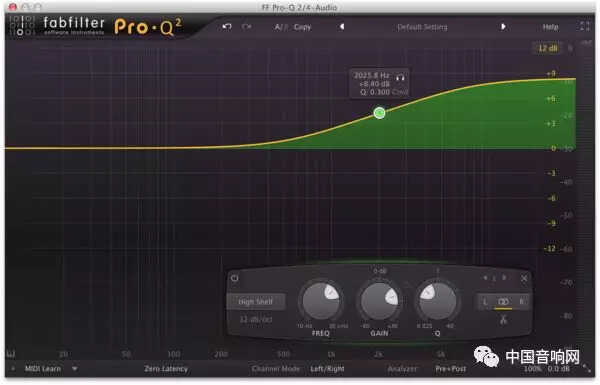Toggle the piano display icon at bottom left
The width and height of the screenshot is (600, 385).
click(11, 354)
